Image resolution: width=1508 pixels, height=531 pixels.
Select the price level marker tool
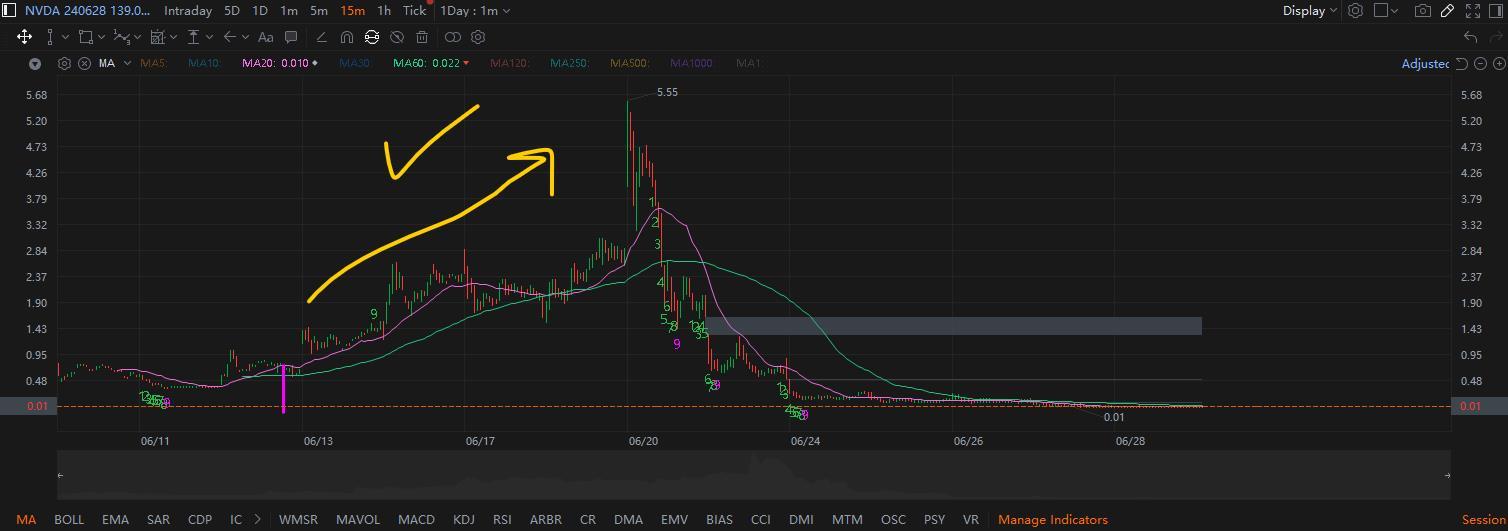[x=194, y=37]
